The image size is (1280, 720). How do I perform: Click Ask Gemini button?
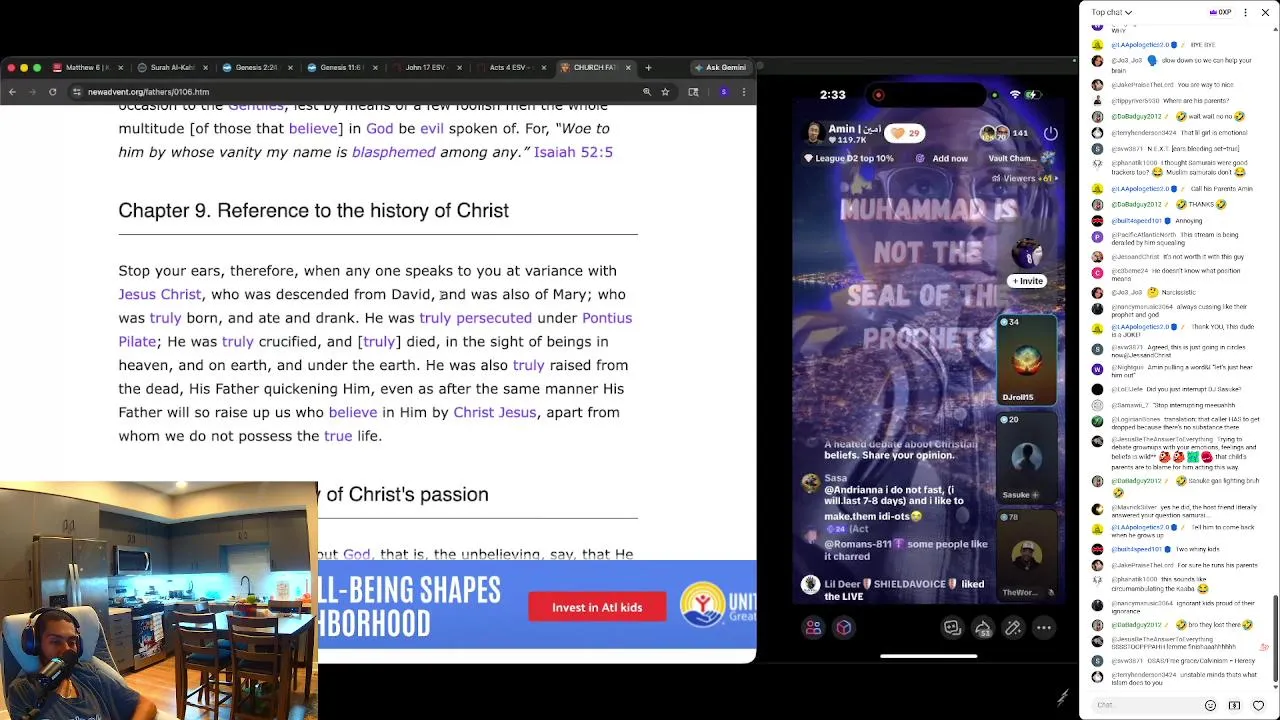click(720, 68)
